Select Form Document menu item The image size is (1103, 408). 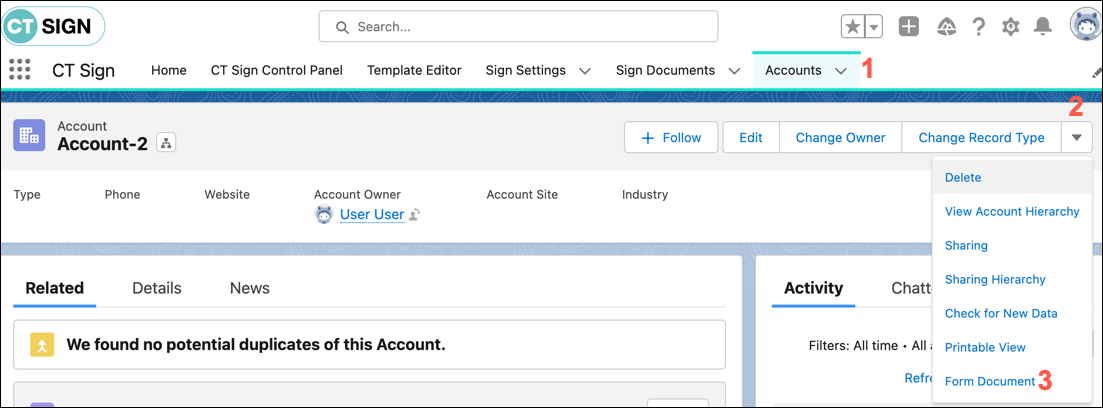click(x=1012, y=381)
